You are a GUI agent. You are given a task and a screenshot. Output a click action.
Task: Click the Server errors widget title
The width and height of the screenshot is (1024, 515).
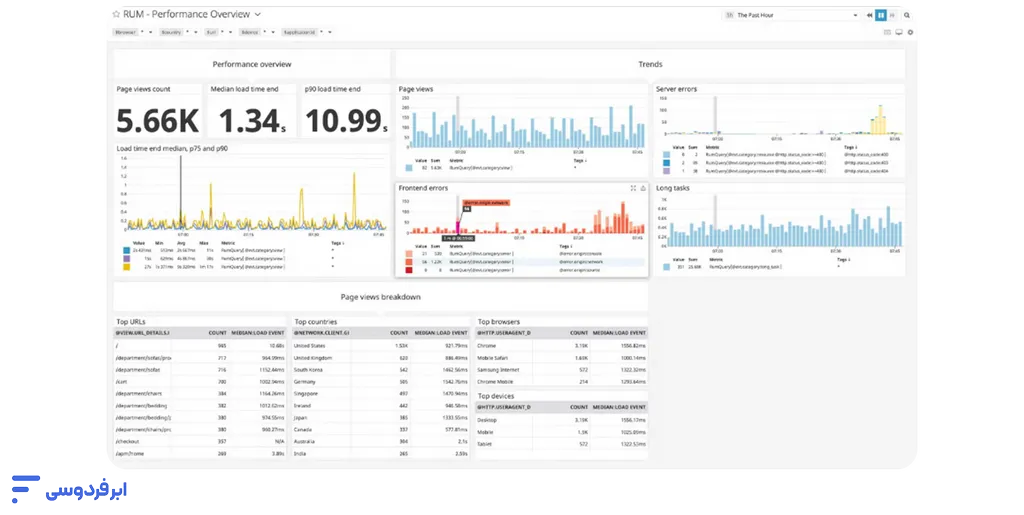pyautogui.click(x=677, y=89)
